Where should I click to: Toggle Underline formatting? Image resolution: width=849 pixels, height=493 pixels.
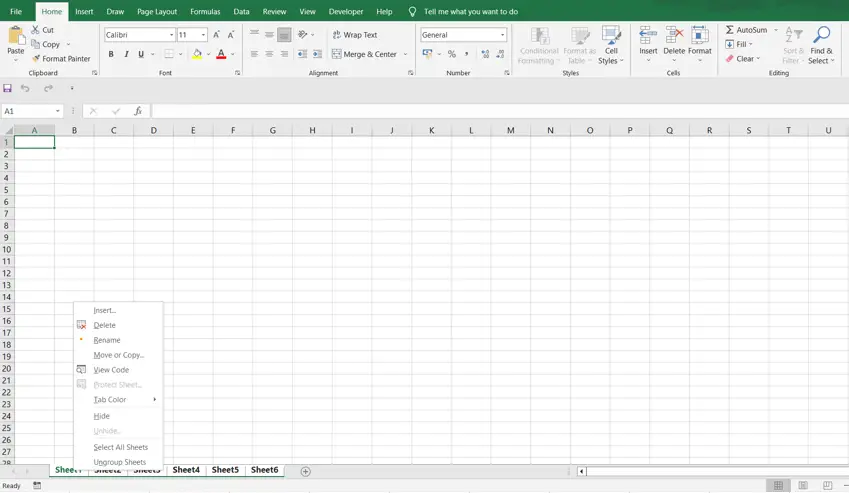pos(141,54)
